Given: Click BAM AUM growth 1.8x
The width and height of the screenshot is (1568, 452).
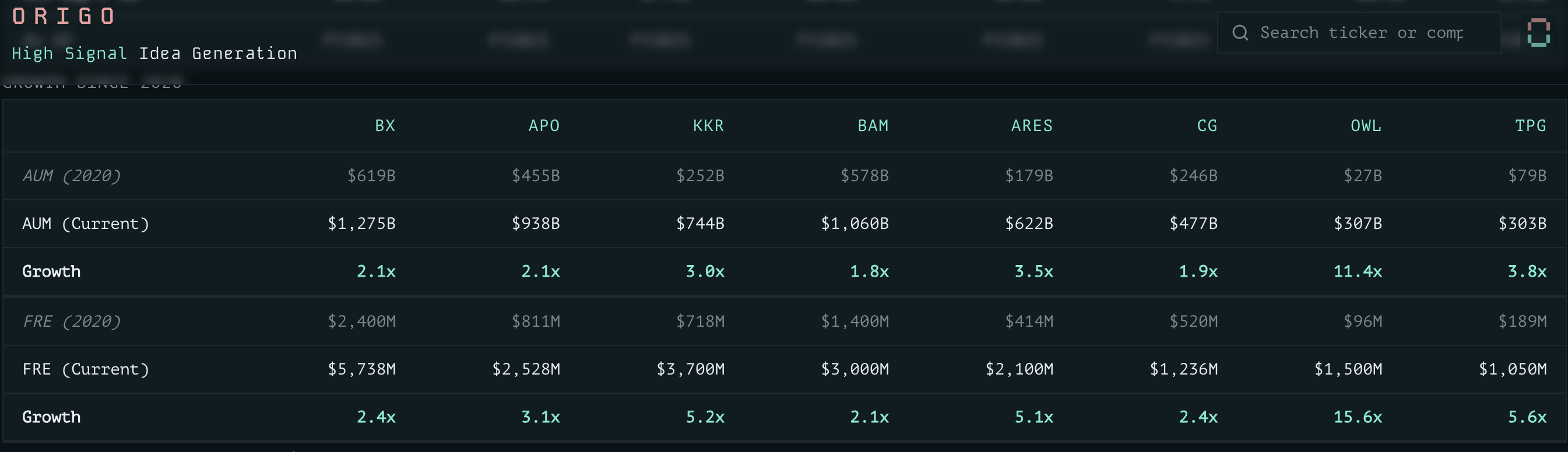Looking at the screenshot, I should tap(869, 271).
